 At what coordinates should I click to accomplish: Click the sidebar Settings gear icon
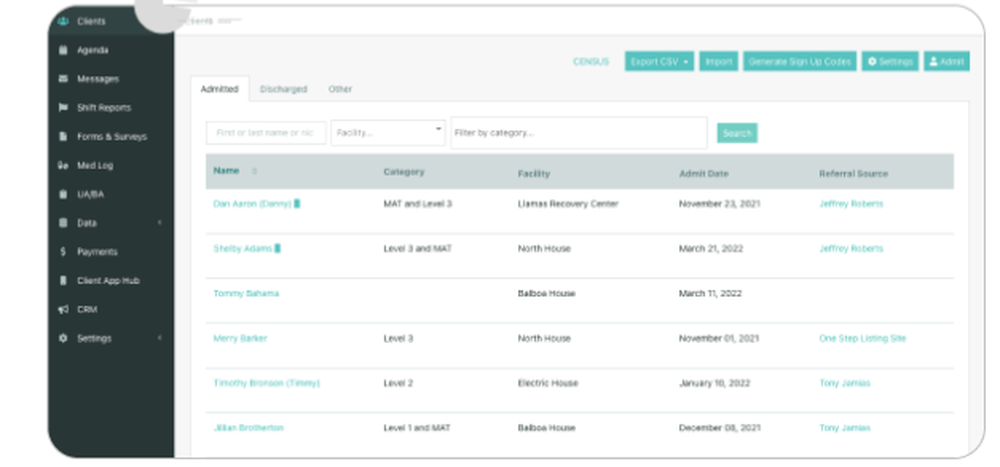click(62, 338)
